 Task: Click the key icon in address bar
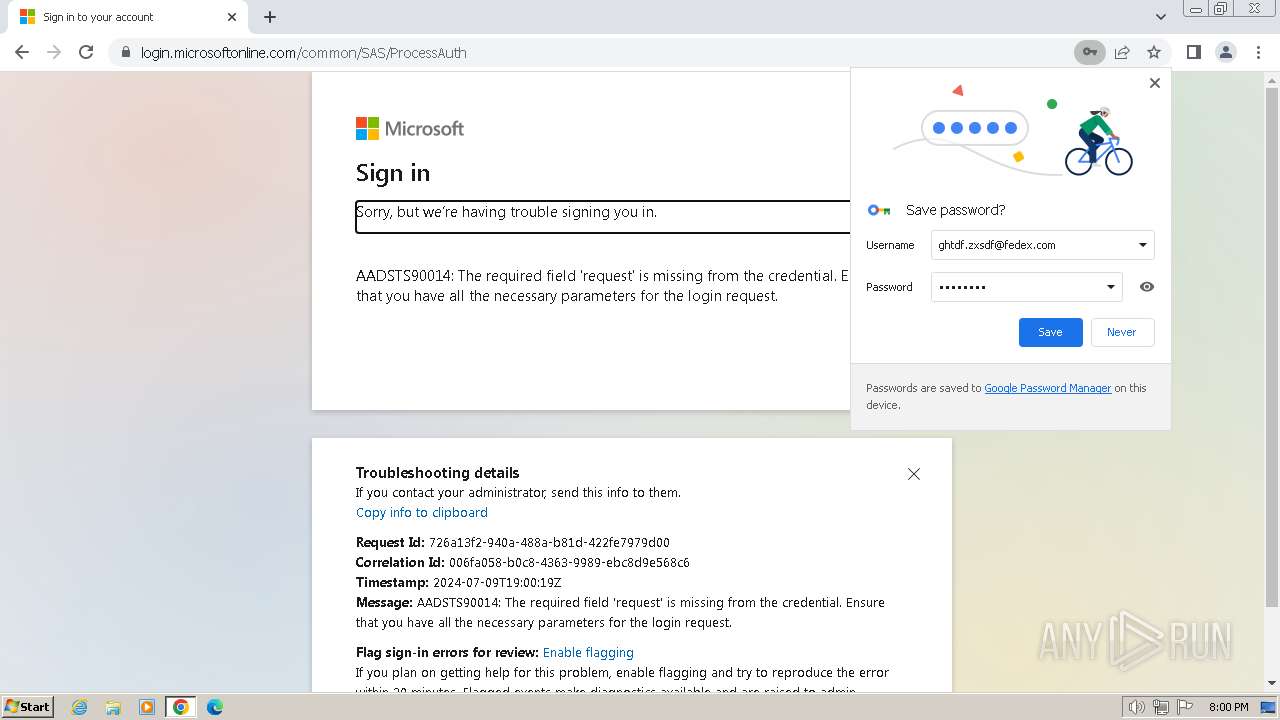pos(1090,52)
